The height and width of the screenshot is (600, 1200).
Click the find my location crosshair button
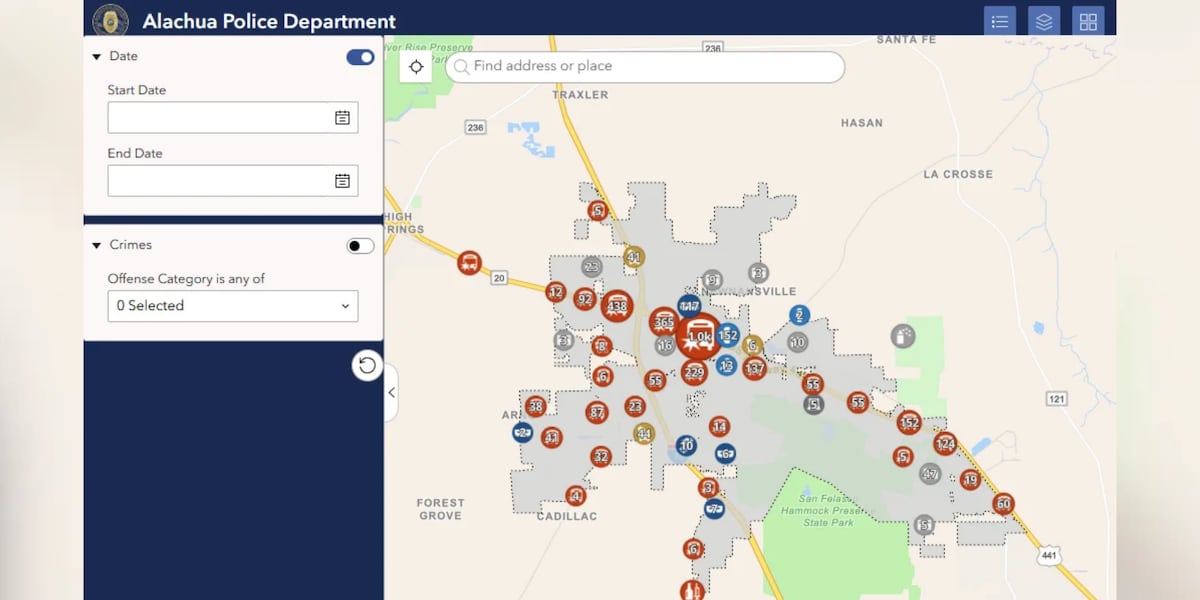pos(416,66)
